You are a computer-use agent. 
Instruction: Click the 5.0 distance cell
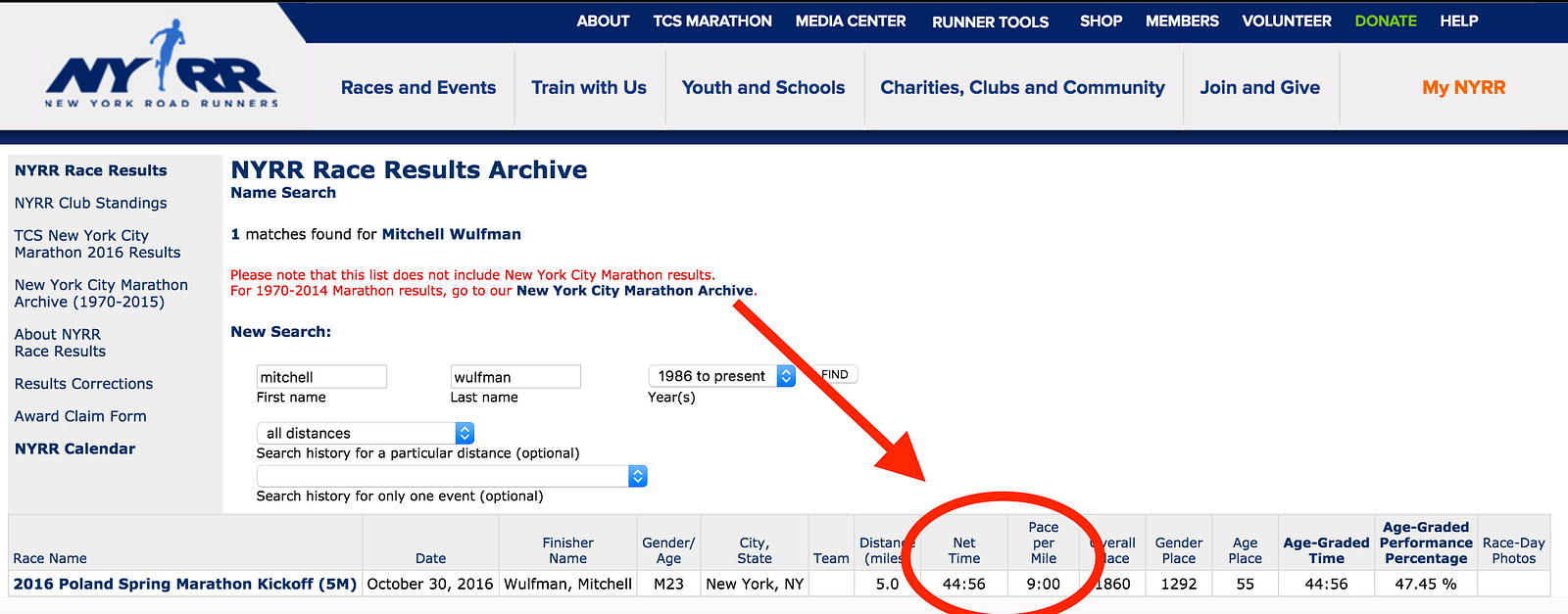pos(888,584)
